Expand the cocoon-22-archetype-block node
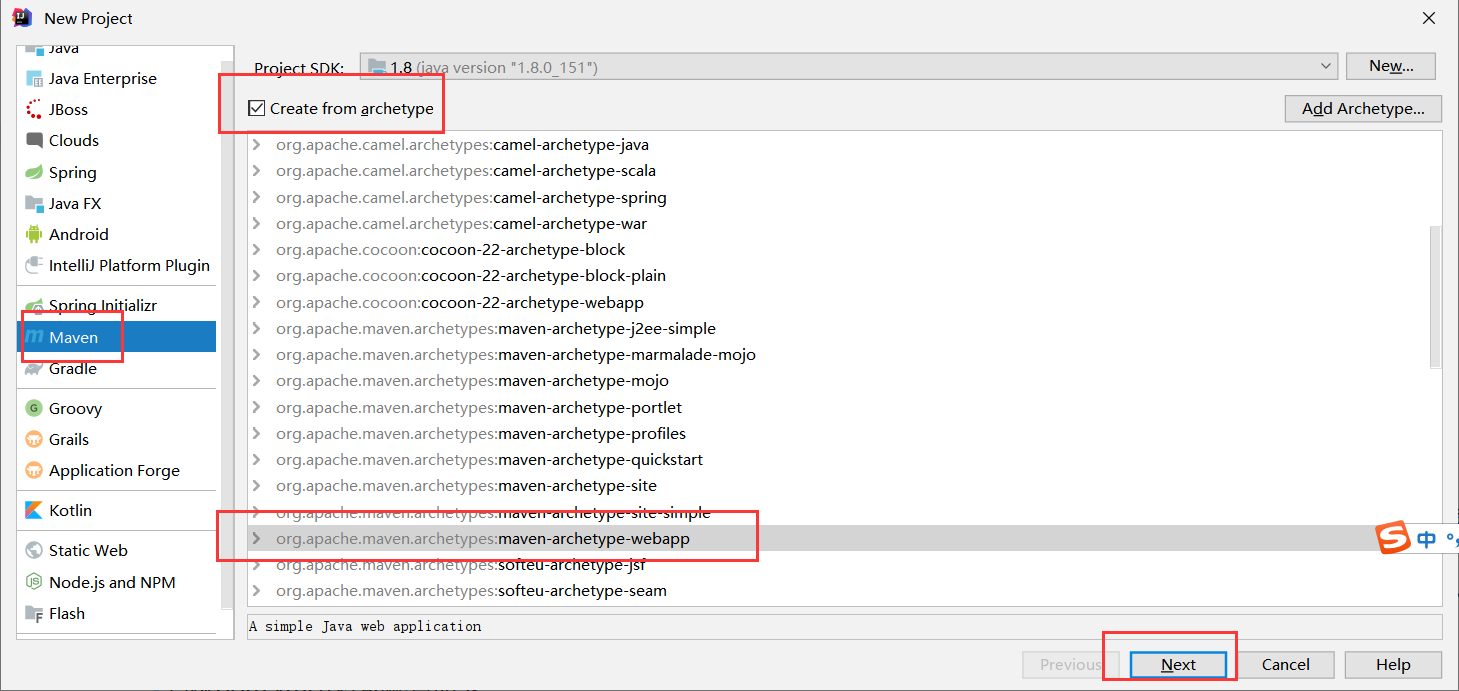 pos(257,250)
